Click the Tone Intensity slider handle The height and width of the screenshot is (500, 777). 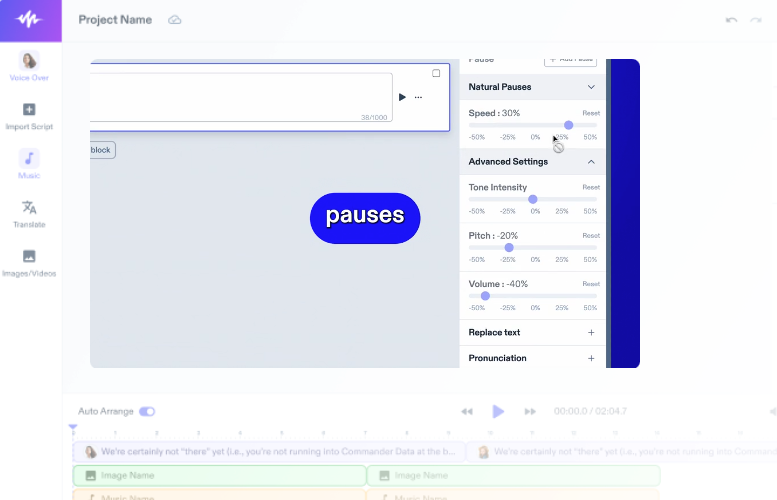(x=533, y=199)
